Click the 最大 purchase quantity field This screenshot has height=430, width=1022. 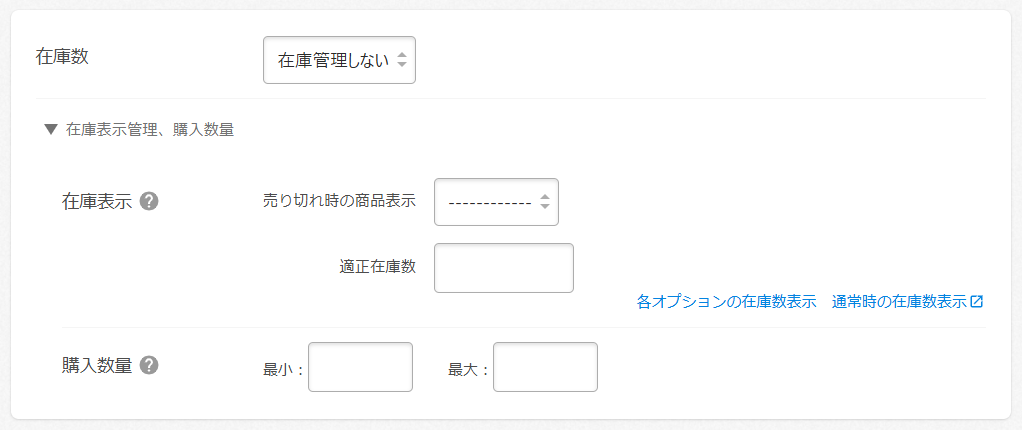tap(545, 367)
